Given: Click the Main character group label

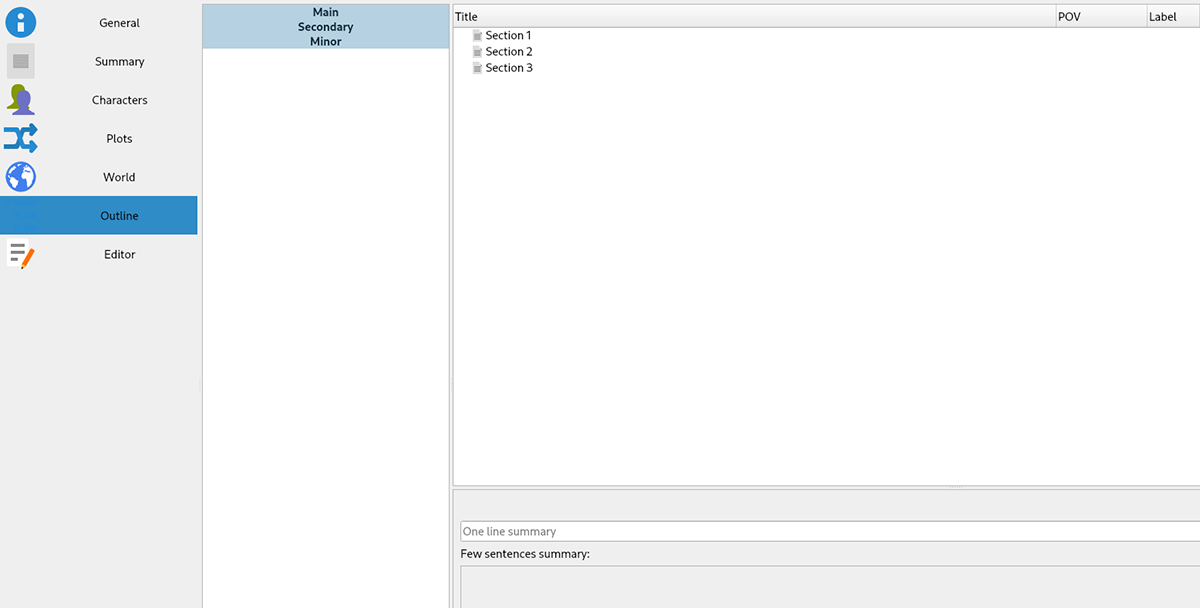Looking at the screenshot, I should (x=326, y=13).
